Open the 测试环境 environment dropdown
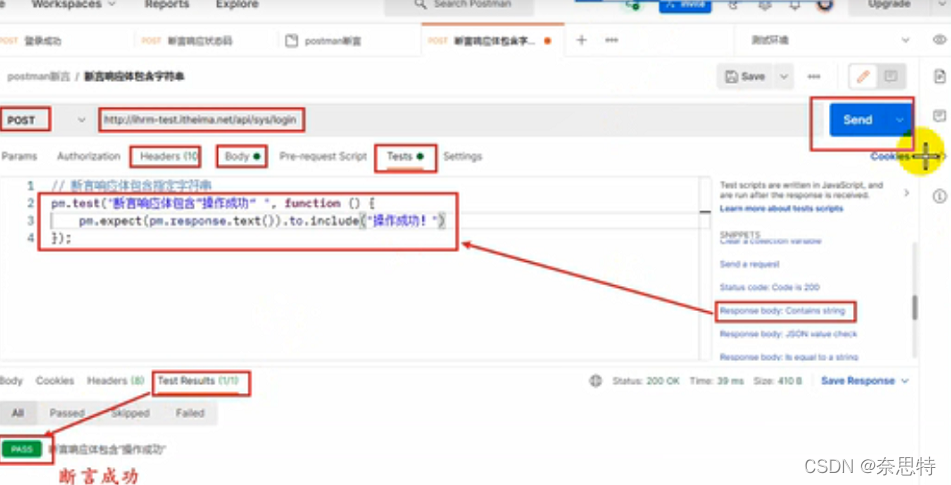 [x=830, y=40]
